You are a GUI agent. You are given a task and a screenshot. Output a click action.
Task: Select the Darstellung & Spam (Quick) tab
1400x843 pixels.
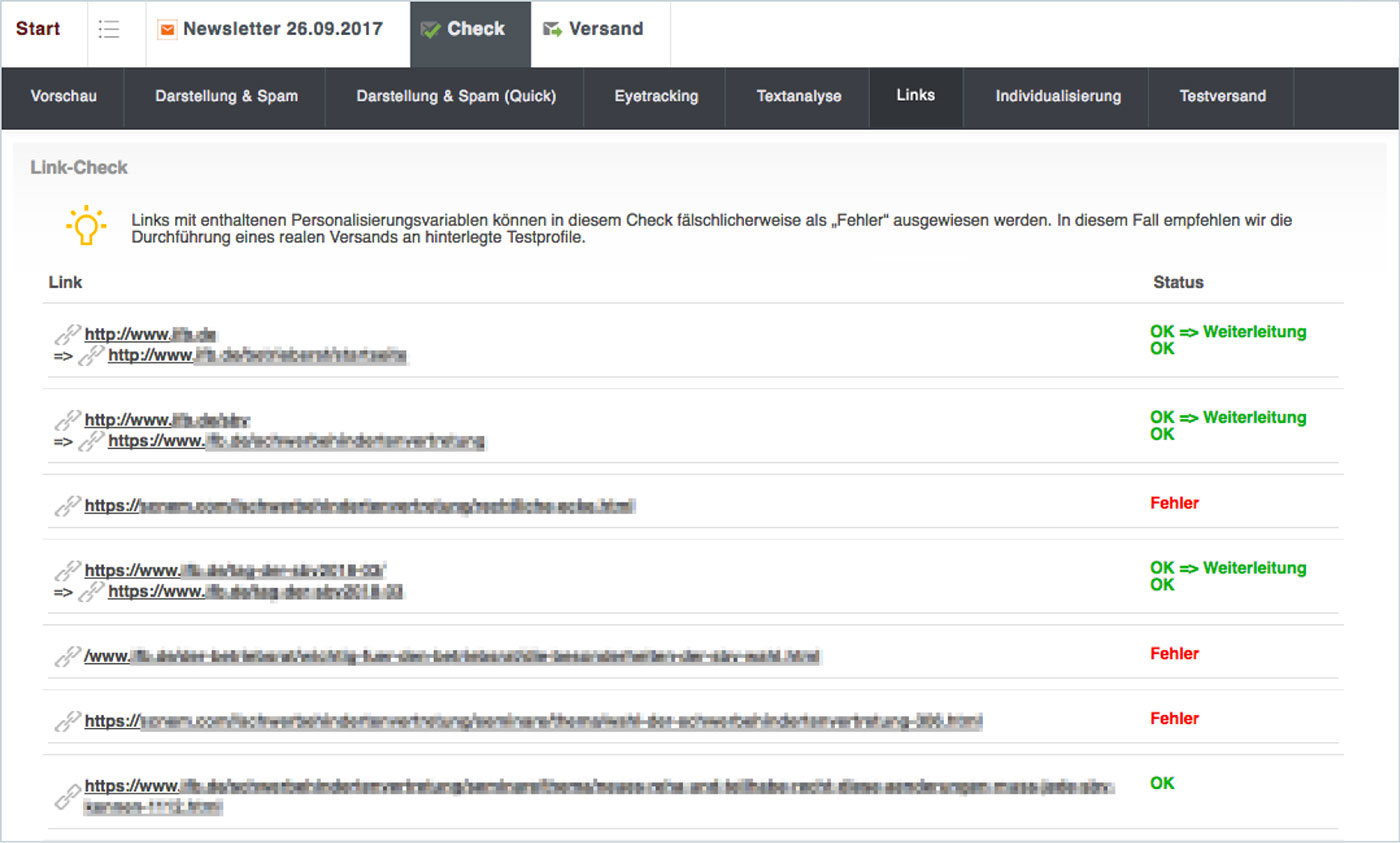tap(456, 97)
